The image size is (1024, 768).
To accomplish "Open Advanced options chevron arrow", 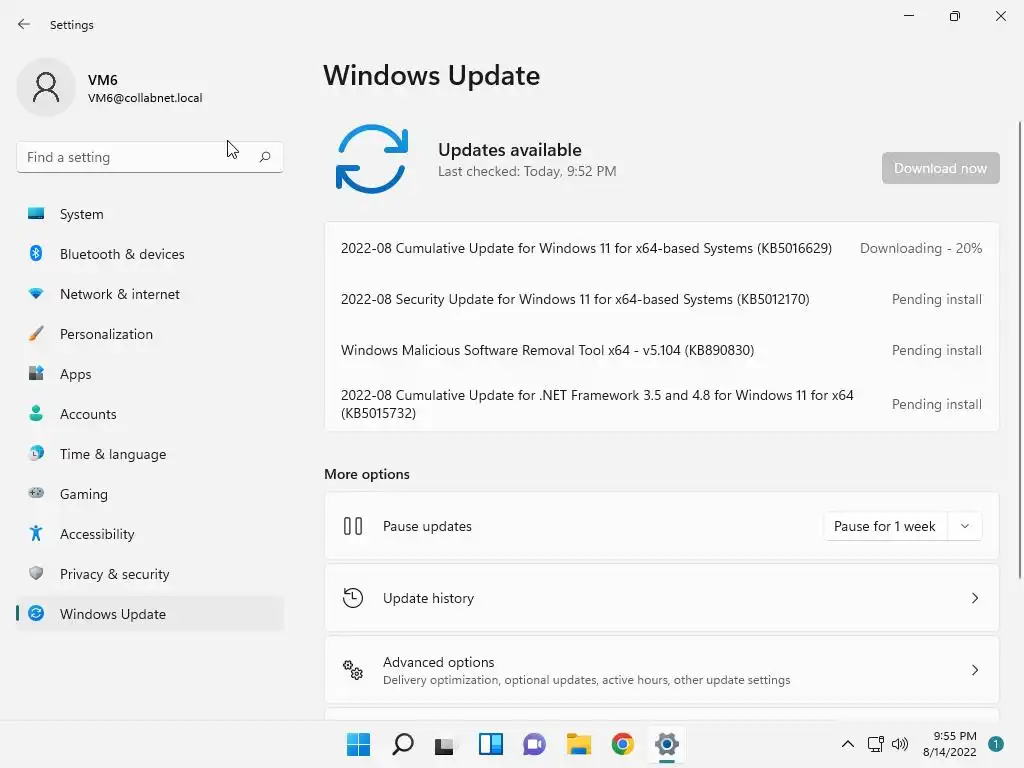I will point(974,669).
